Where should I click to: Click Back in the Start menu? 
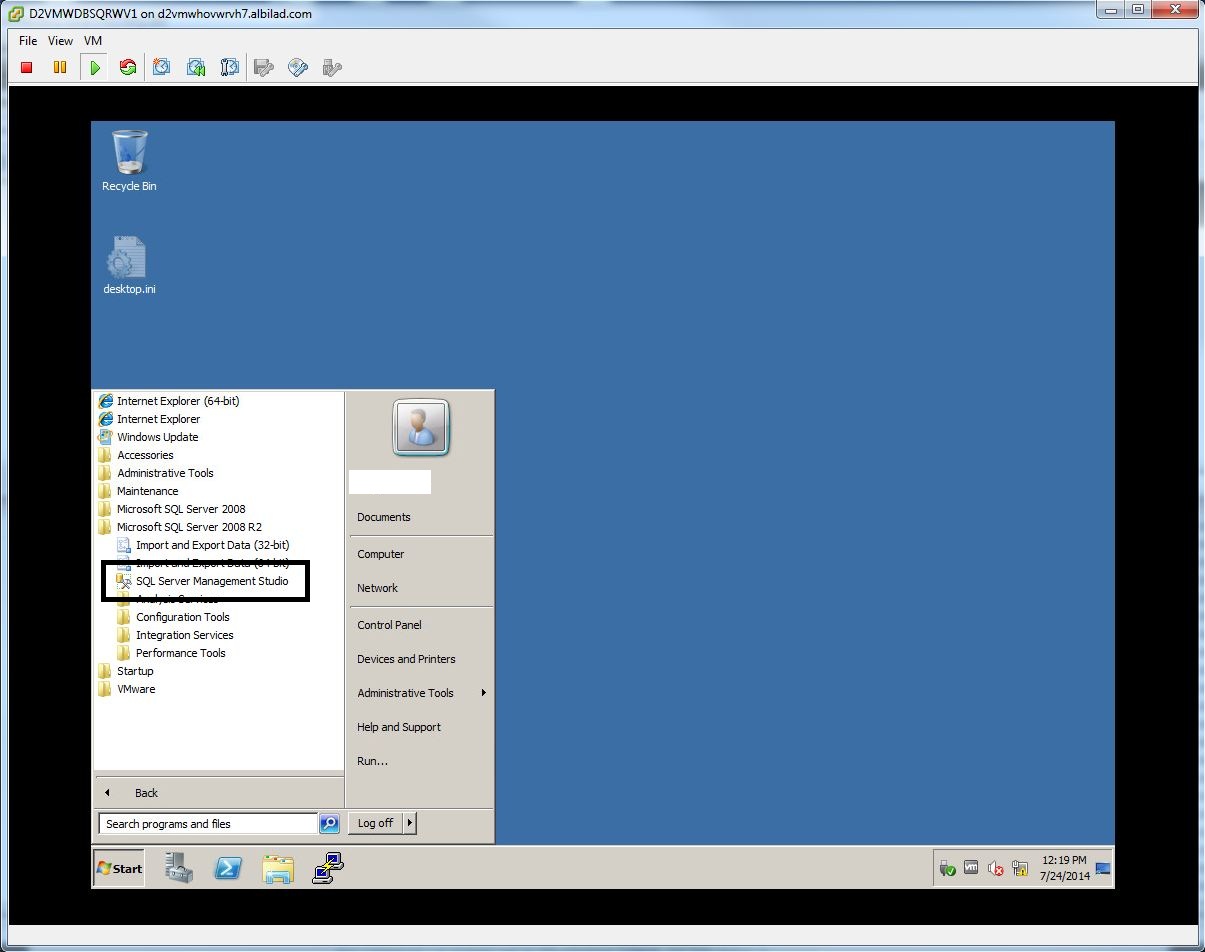coord(146,793)
